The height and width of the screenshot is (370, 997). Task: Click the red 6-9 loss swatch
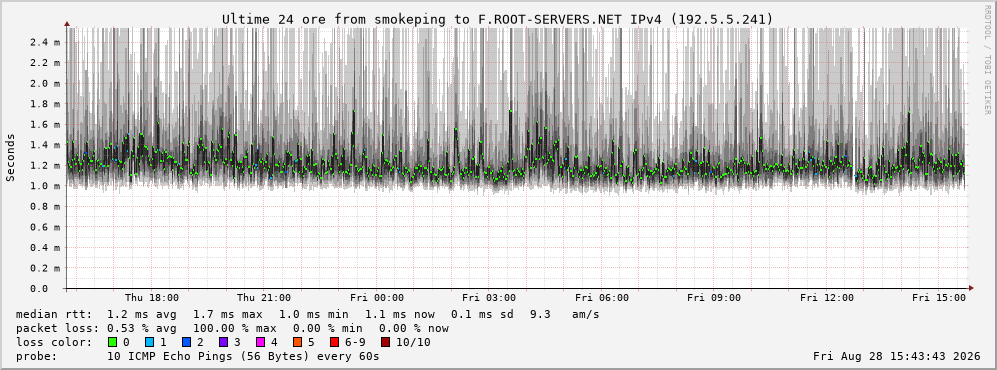click(x=334, y=342)
